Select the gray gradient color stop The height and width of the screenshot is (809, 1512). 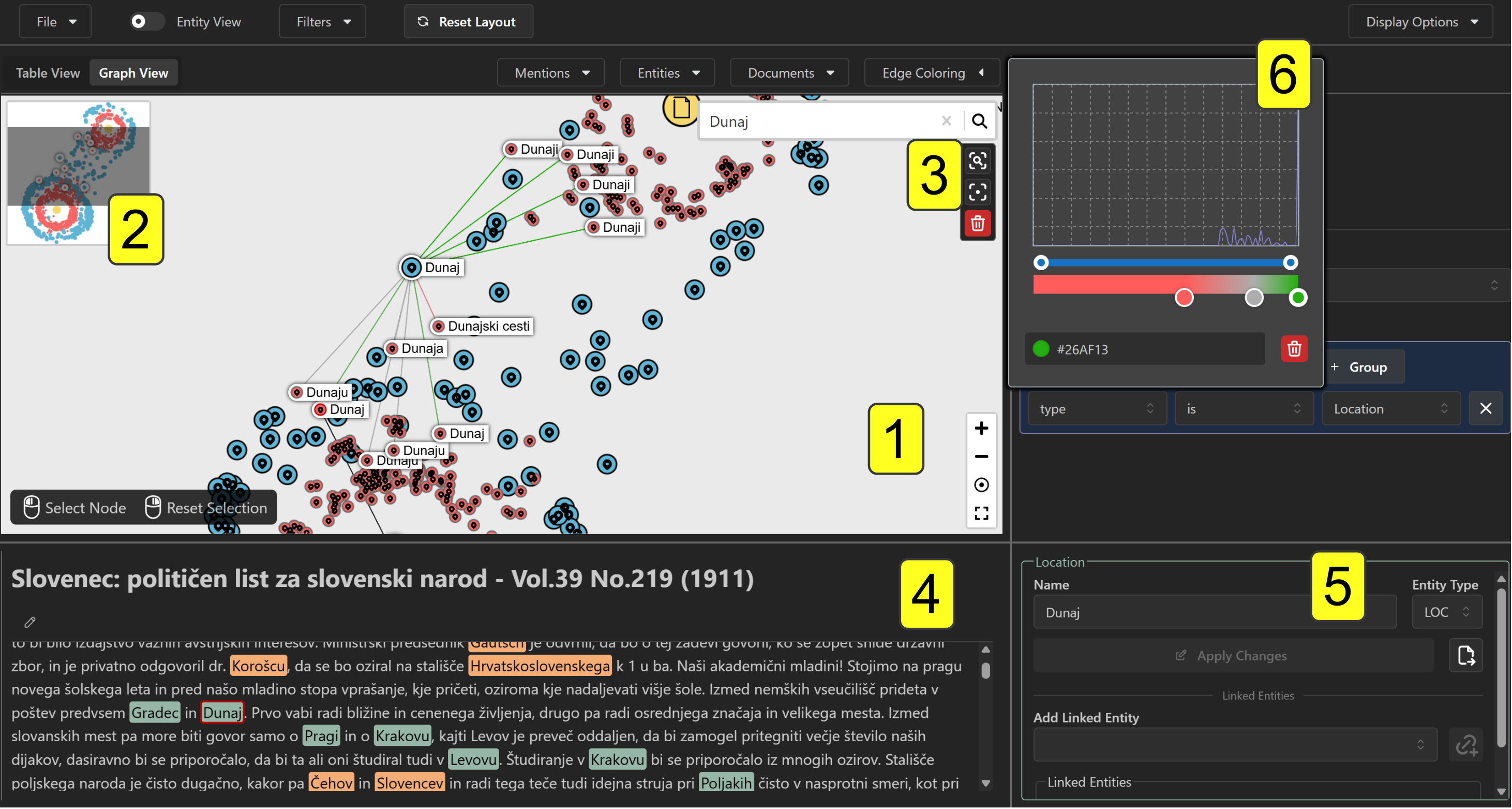click(x=1254, y=298)
